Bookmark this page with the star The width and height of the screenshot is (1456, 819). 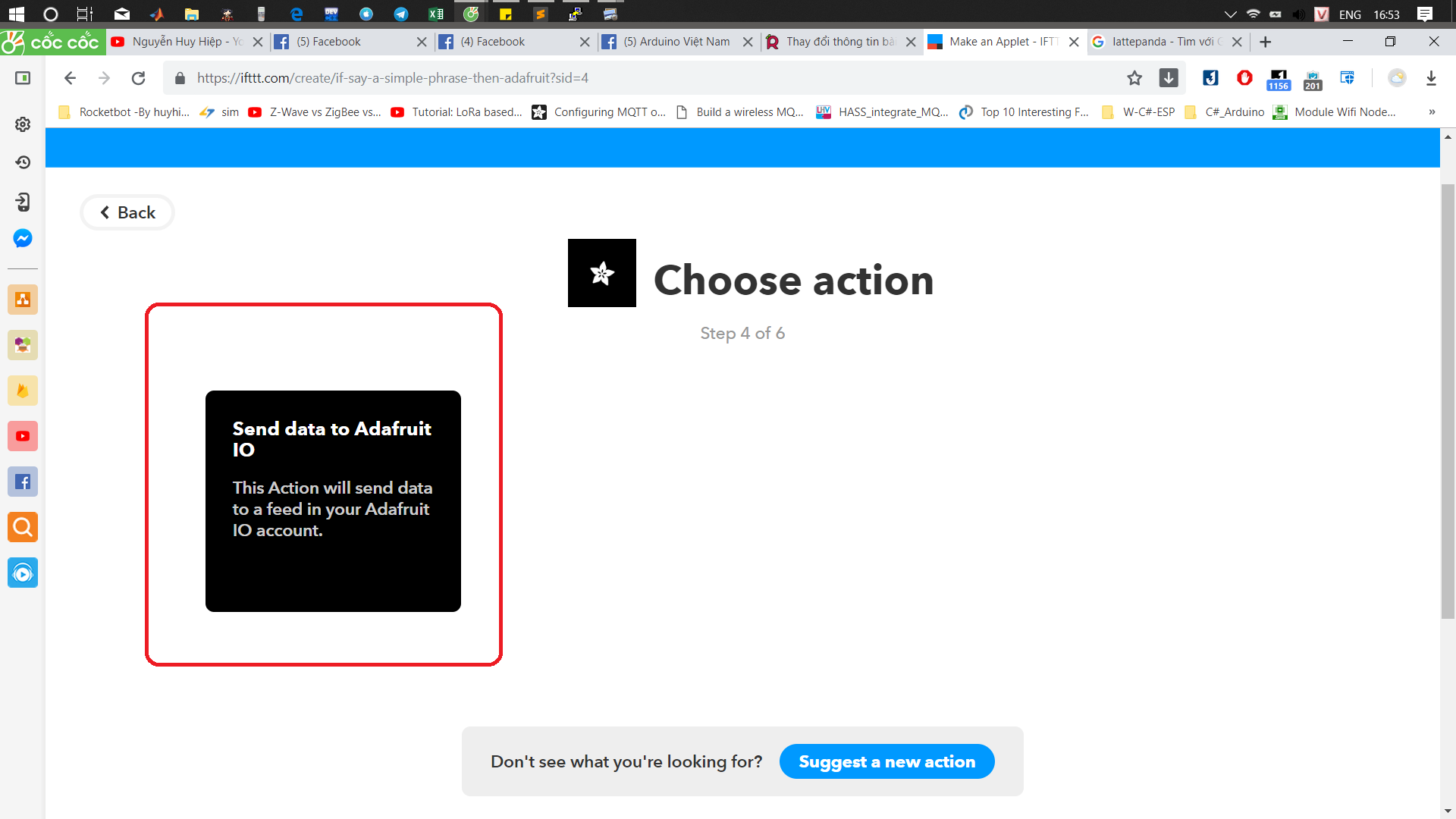pyautogui.click(x=1134, y=78)
